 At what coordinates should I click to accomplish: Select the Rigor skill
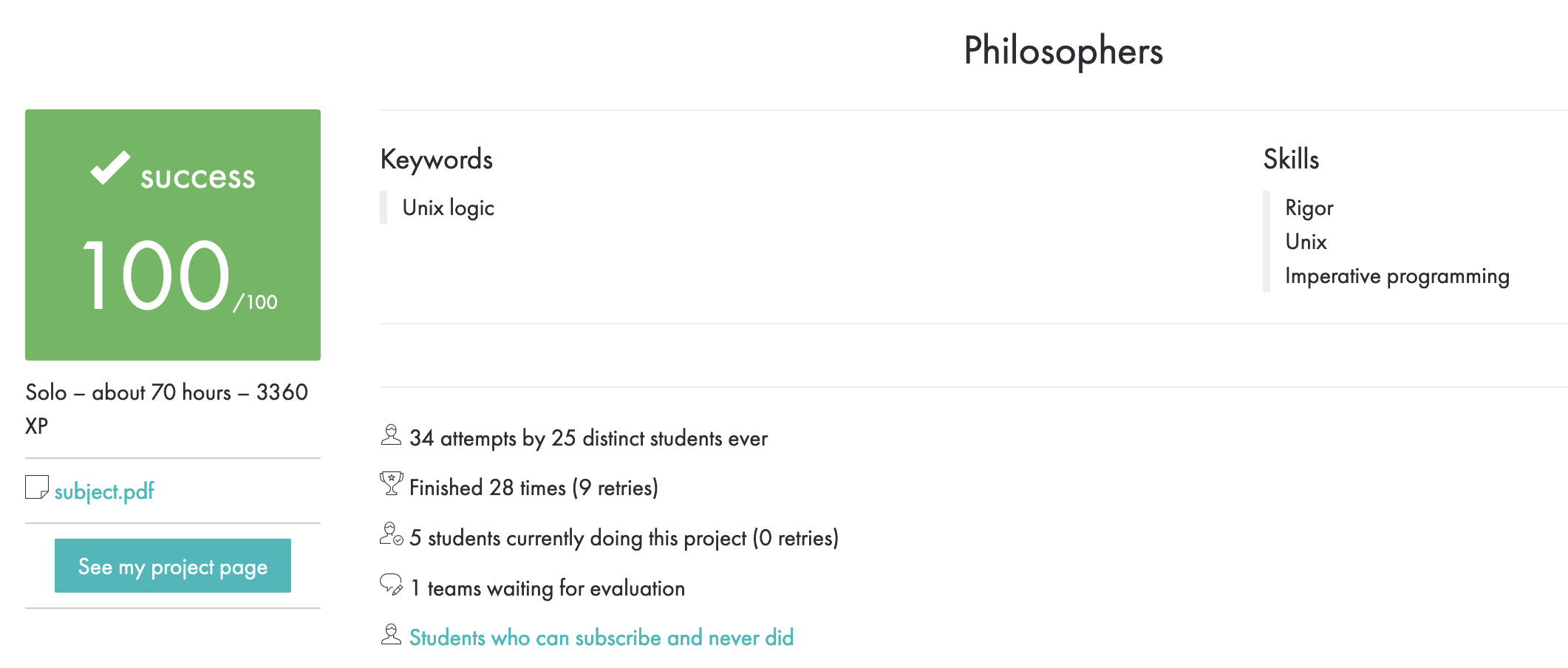1309,208
